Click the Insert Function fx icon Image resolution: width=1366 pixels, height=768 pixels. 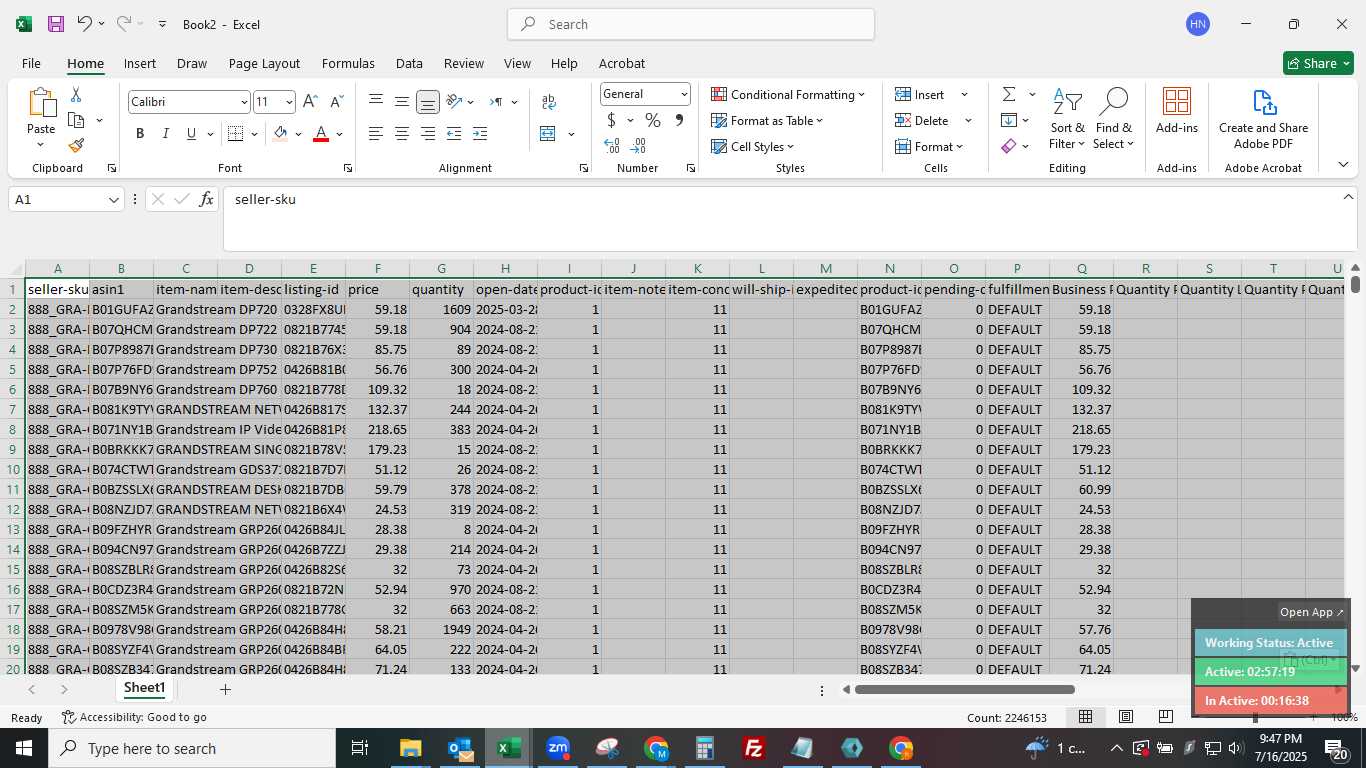click(206, 199)
